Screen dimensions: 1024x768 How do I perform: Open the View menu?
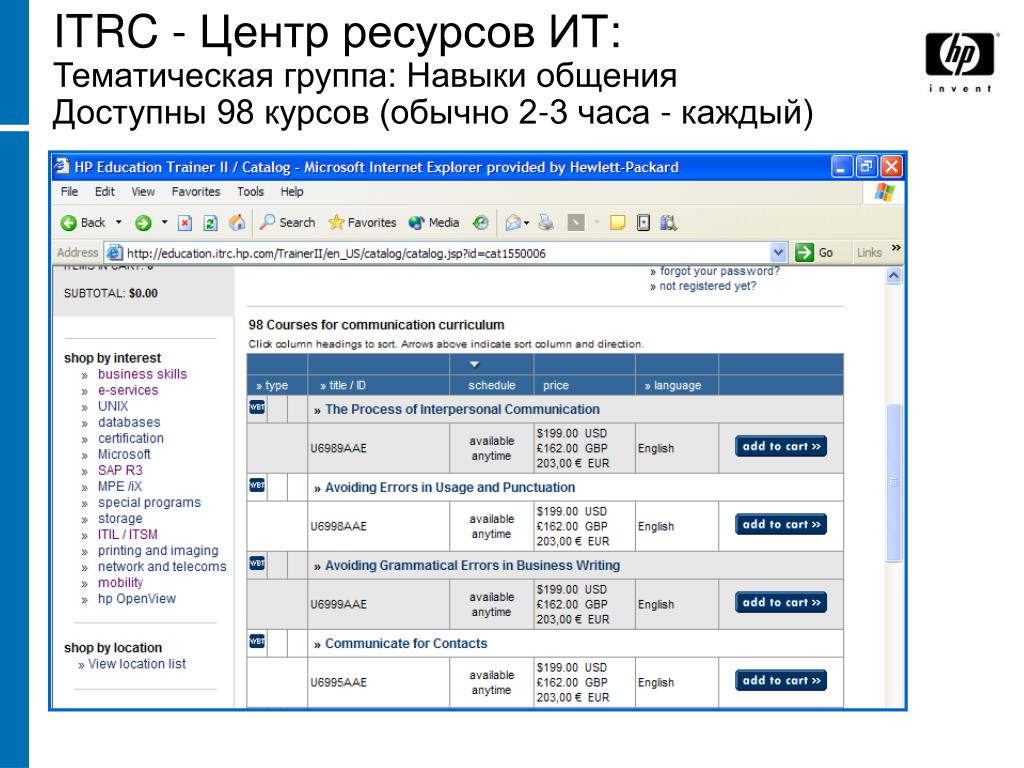point(143,192)
